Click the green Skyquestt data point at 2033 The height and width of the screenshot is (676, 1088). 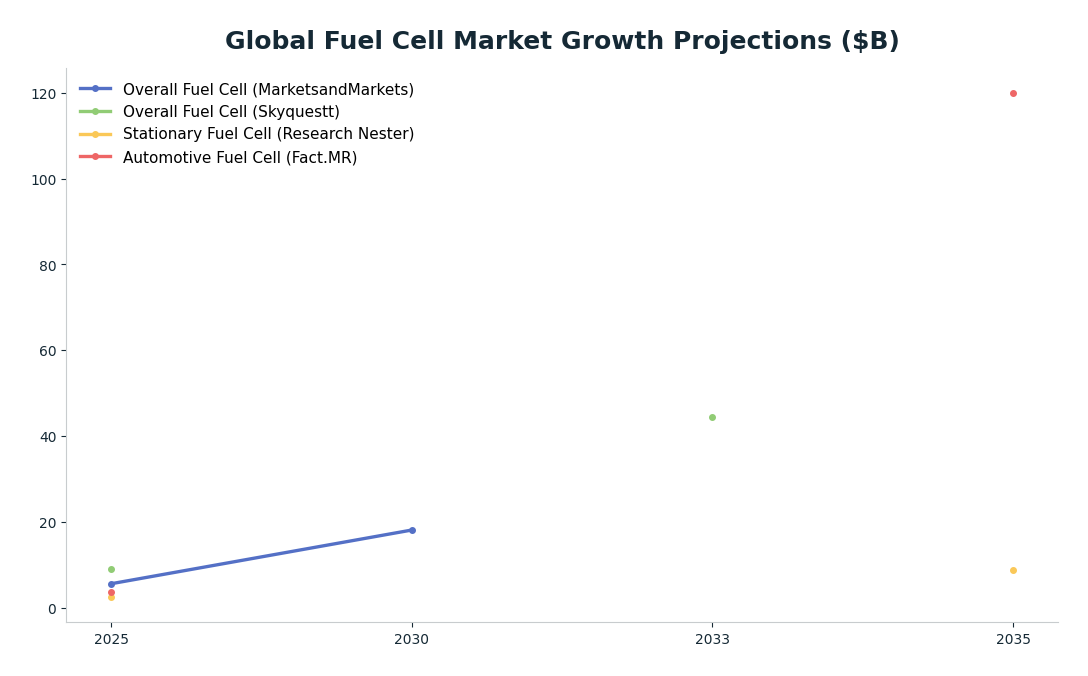[x=712, y=418]
